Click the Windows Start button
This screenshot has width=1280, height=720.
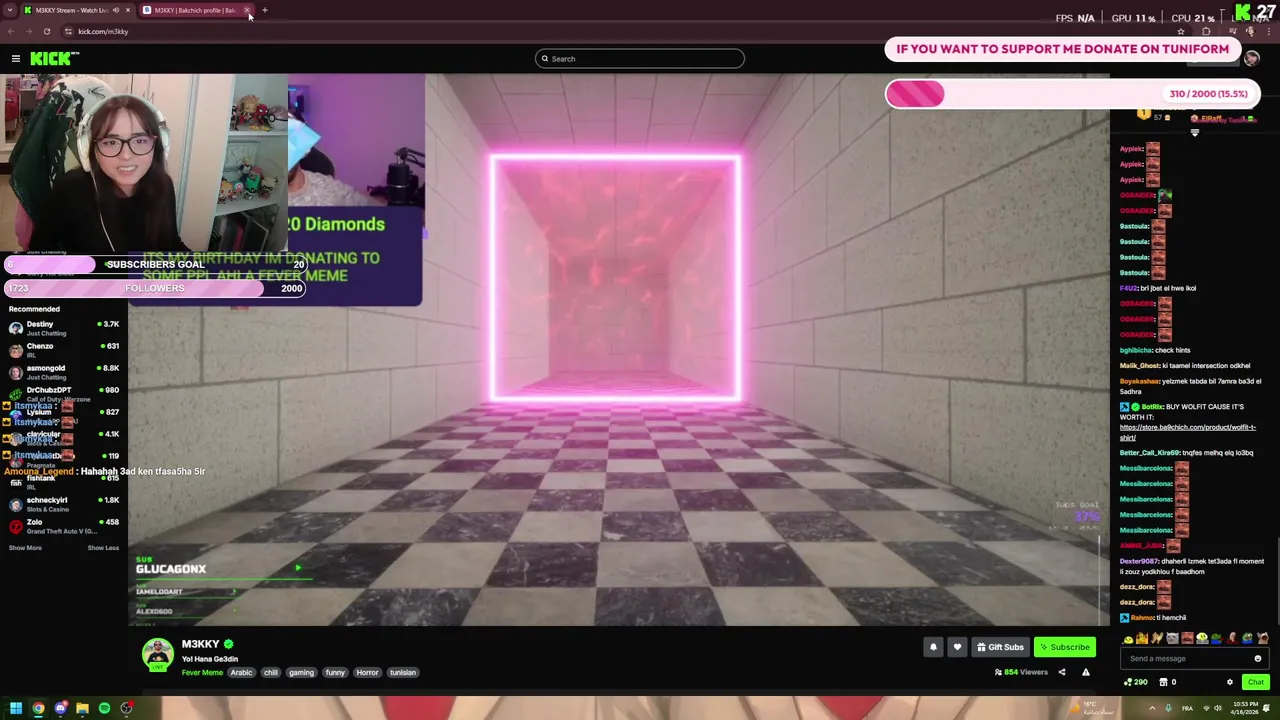16,708
